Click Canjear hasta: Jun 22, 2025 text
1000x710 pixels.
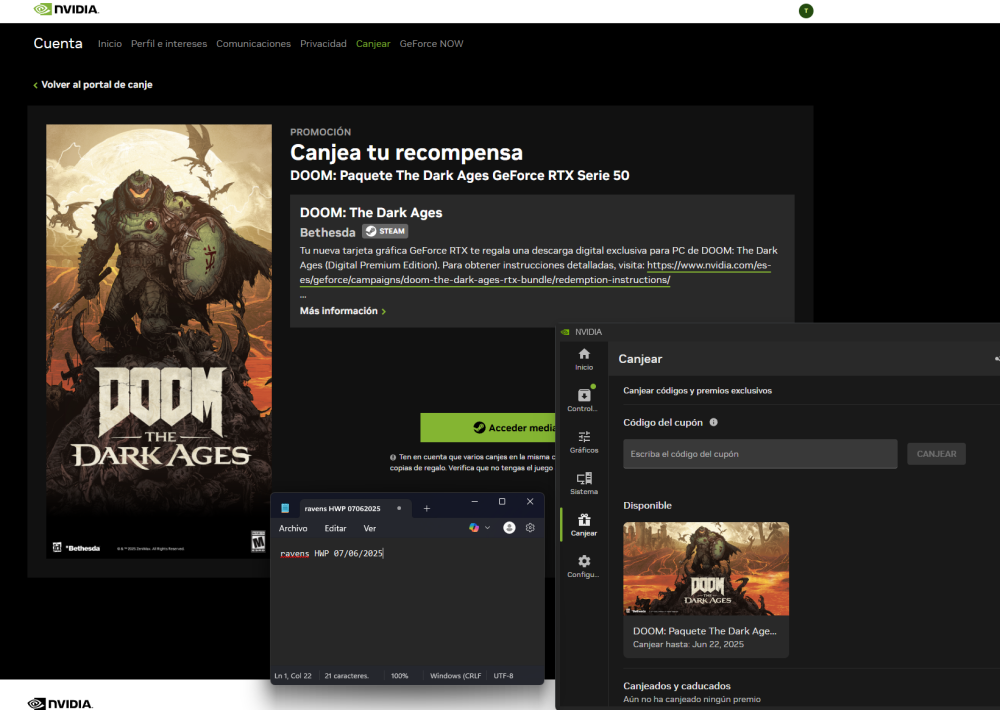pyautogui.click(x=688, y=644)
